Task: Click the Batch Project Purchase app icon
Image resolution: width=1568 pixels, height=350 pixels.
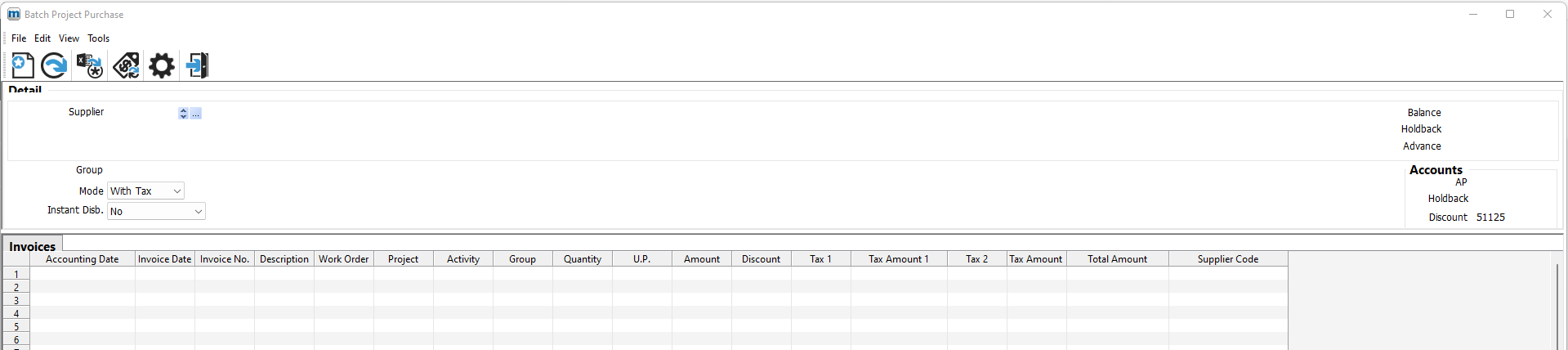Action: point(14,14)
